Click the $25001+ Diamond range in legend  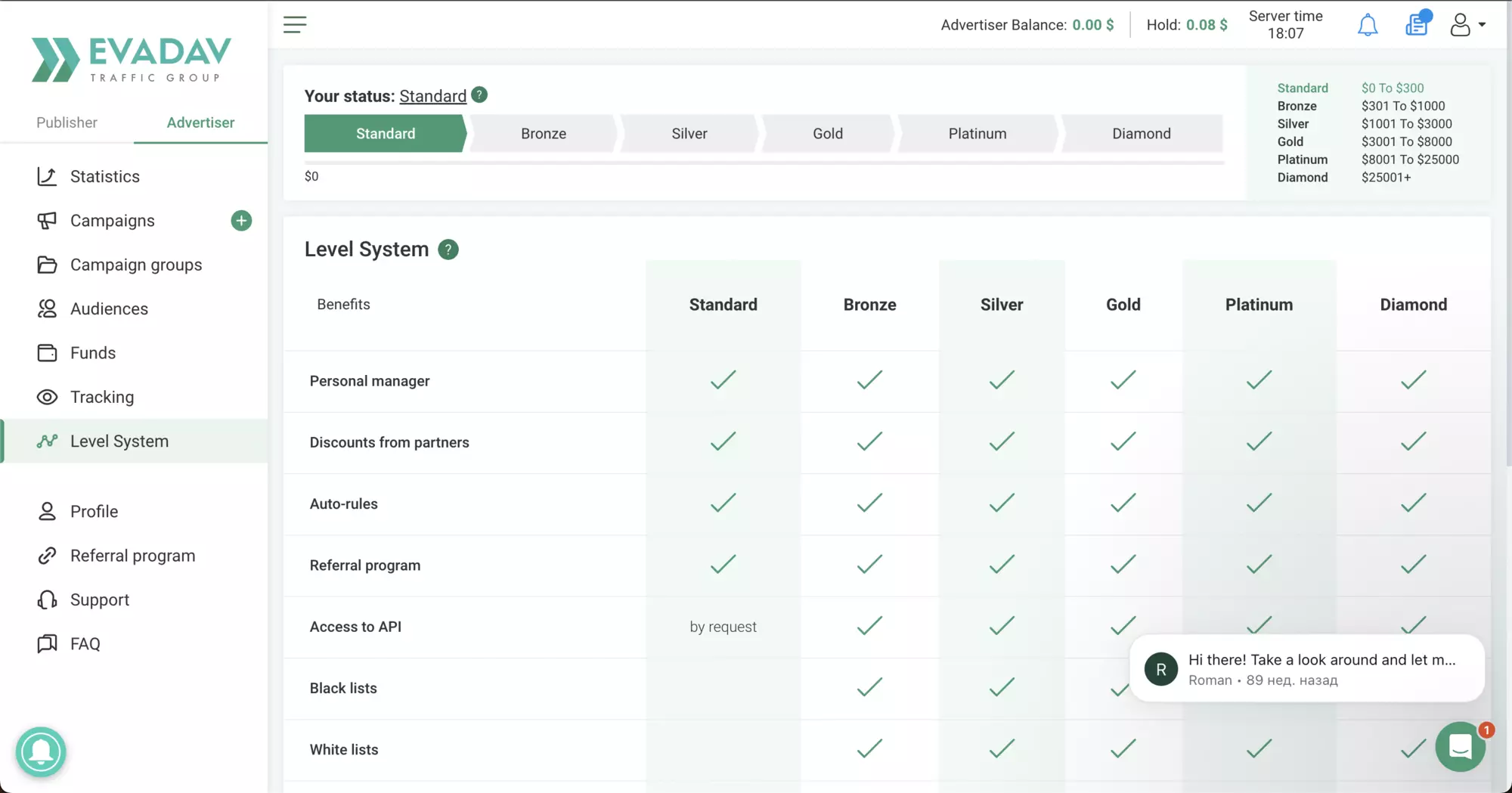click(x=1386, y=178)
